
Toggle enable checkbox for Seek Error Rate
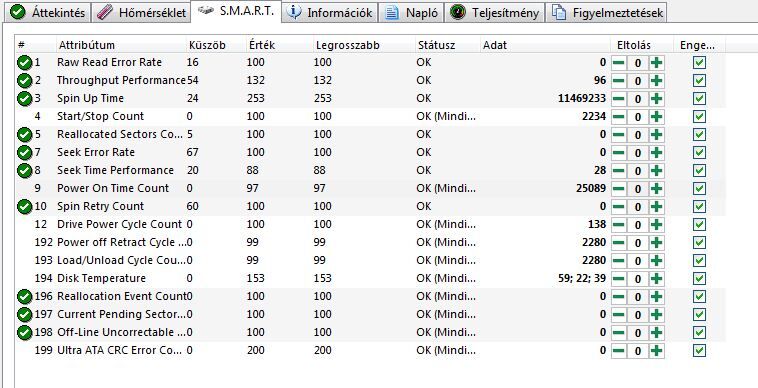click(699, 153)
